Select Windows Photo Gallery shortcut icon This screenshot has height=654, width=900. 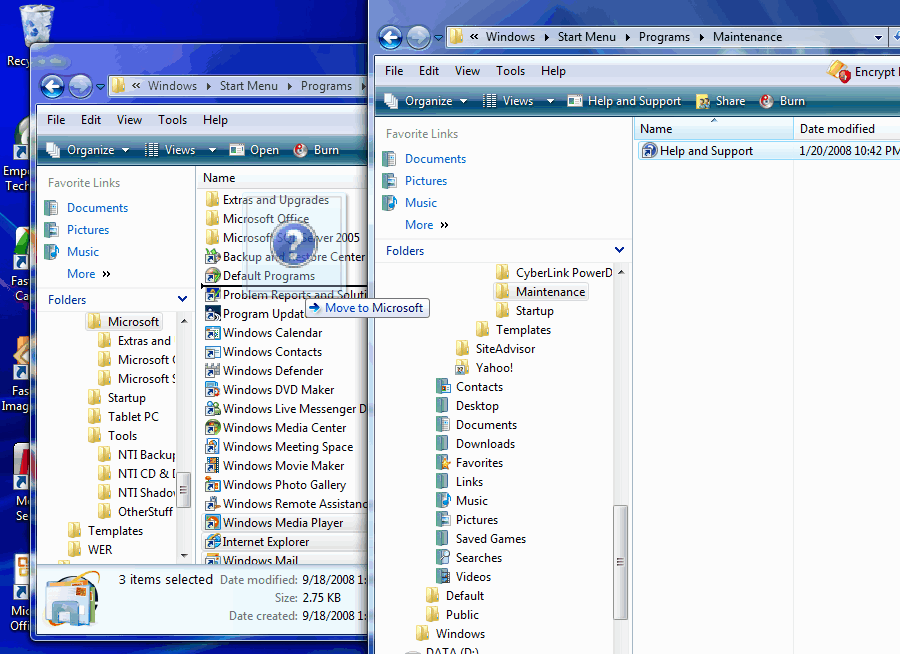tap(212, 485)
